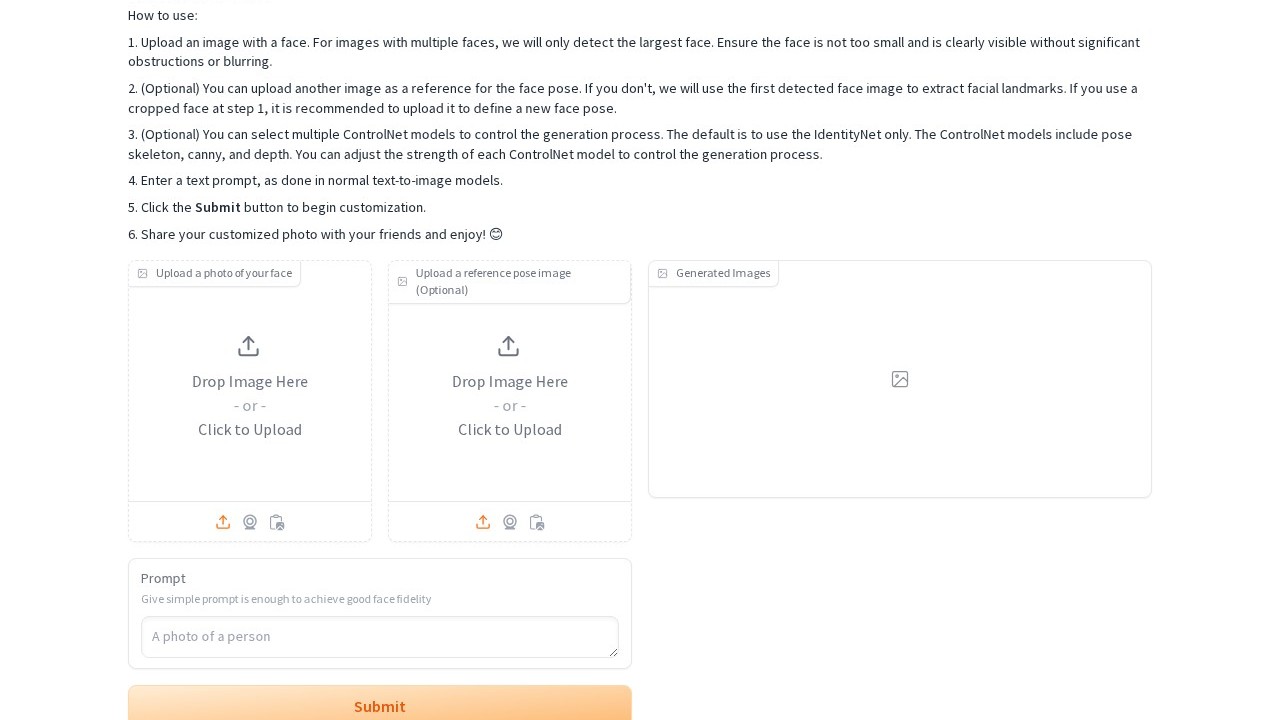The image size is (1280, 720).
Task: Click the "Upload a photo of your face" label
Action: pyautogui.click(x=224, y=273)
